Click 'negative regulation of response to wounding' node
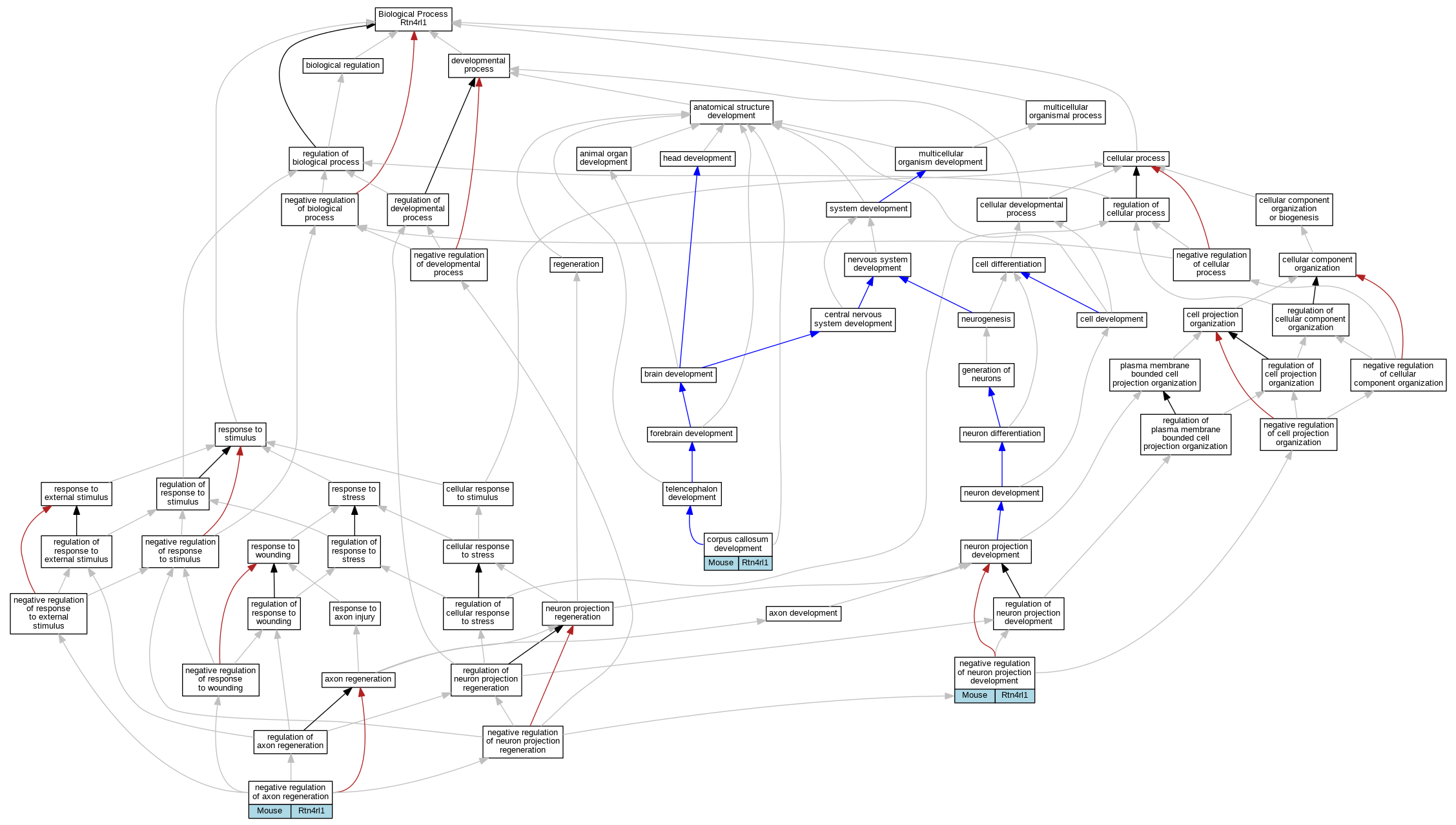This screenshot has height=825, width=1456. (220, 680)
